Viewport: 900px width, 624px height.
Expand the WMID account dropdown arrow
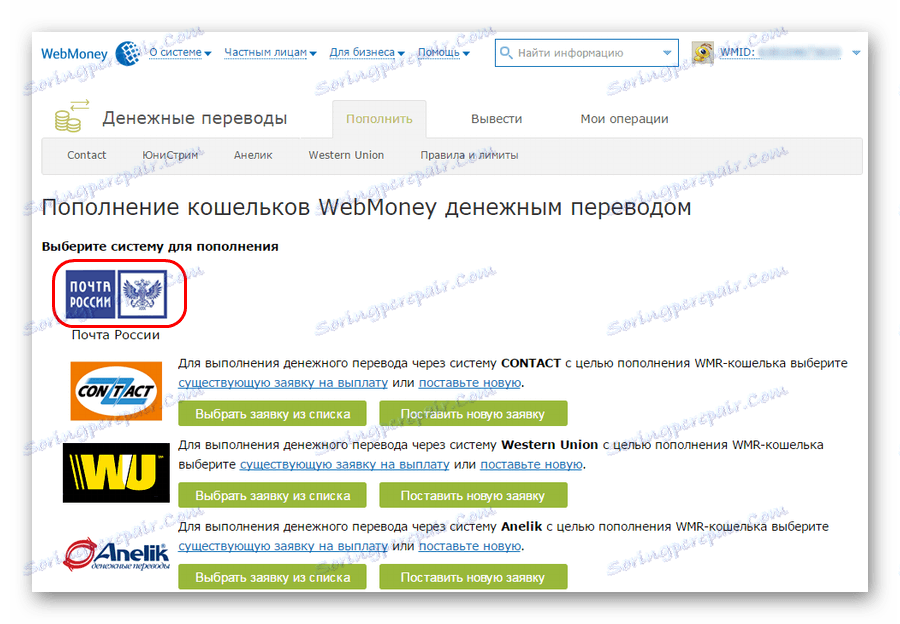[856, 53]
